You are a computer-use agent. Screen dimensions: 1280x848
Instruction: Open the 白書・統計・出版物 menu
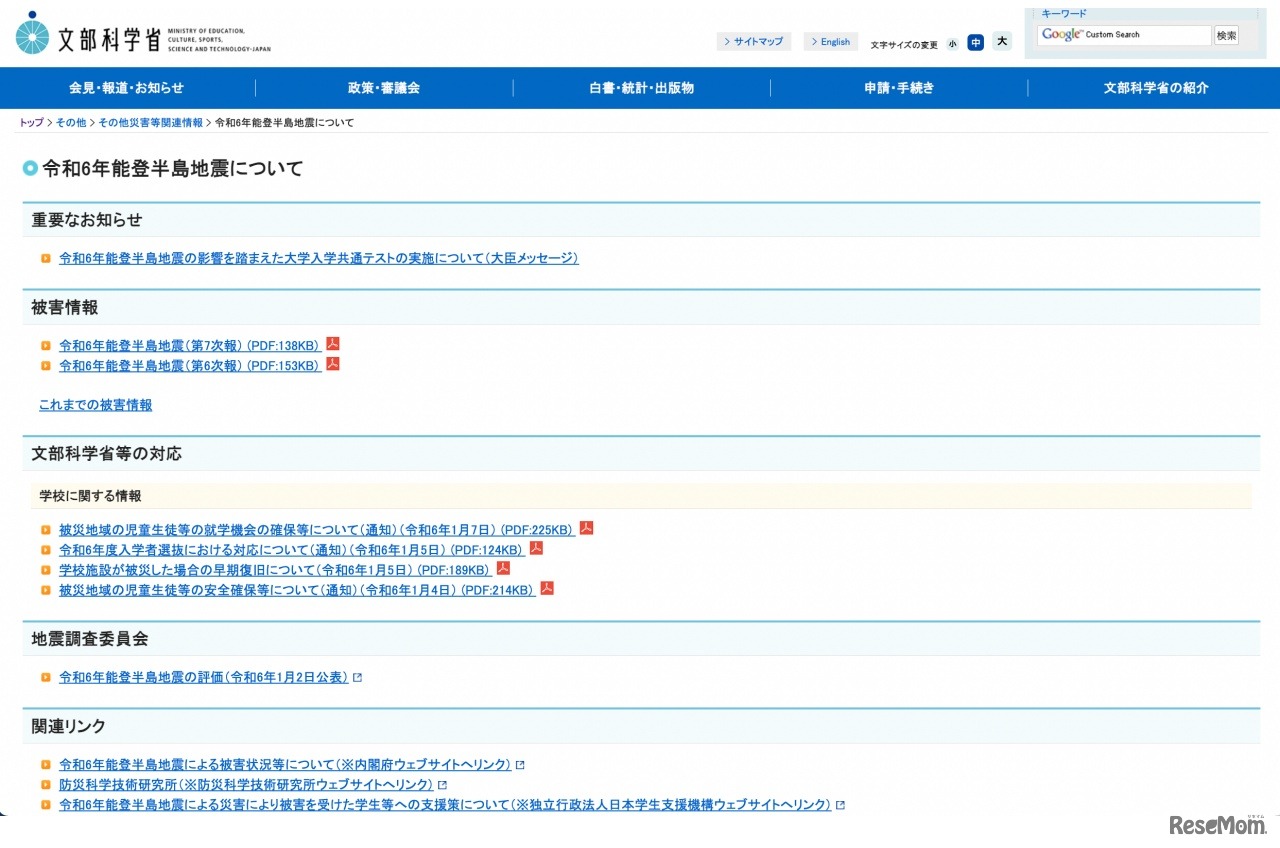[641, 88]
